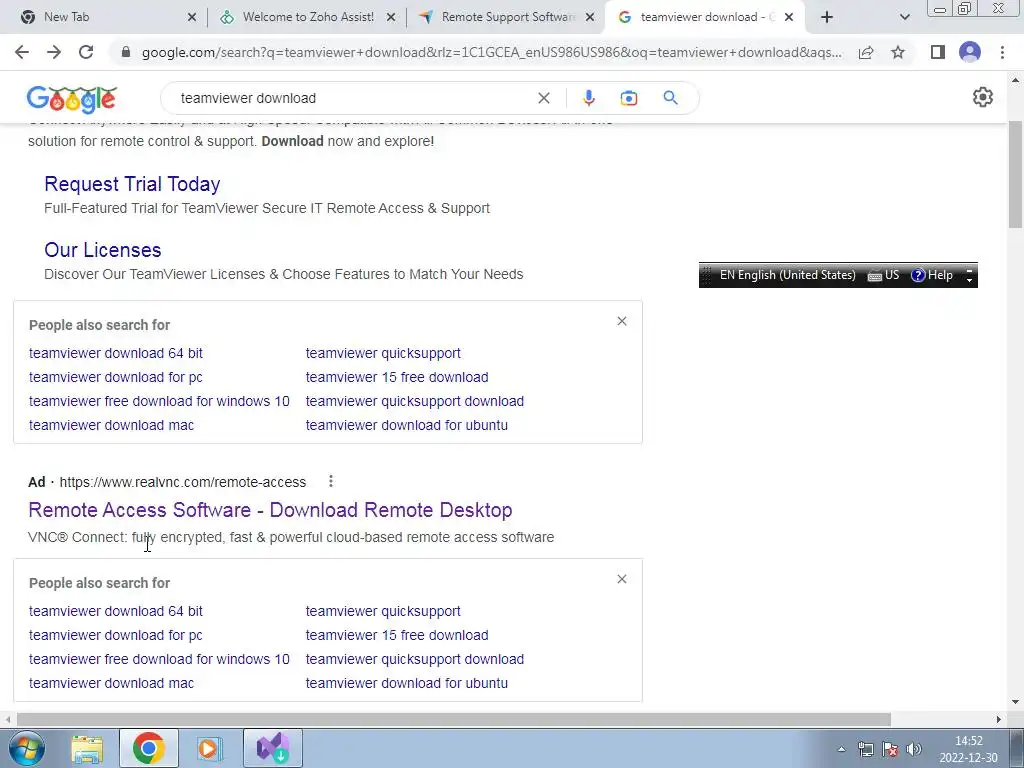The height and width of the screenshot is (768, 1024).
Task: Close the Zoho Assist tab
Action: pyautogui.click(x=391, y=18)
